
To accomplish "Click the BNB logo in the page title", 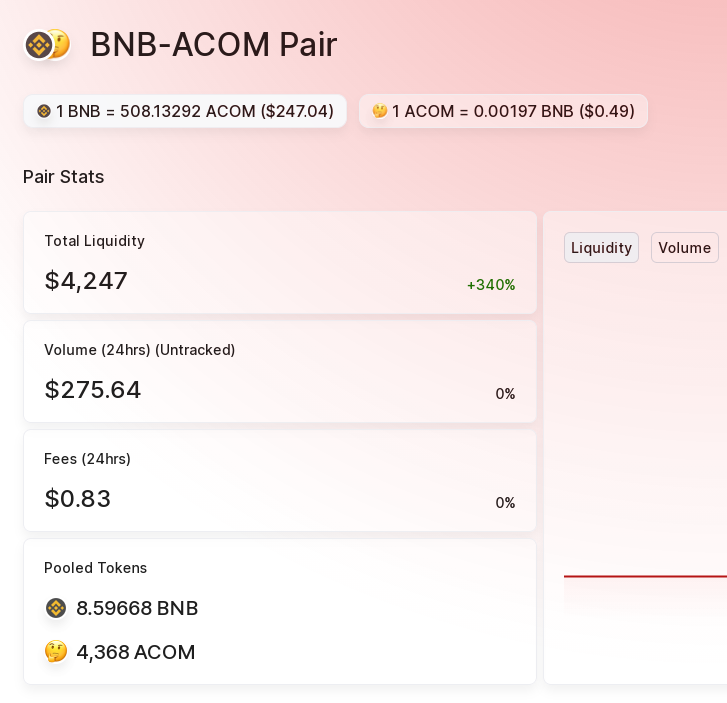I will tap(38, 45).
